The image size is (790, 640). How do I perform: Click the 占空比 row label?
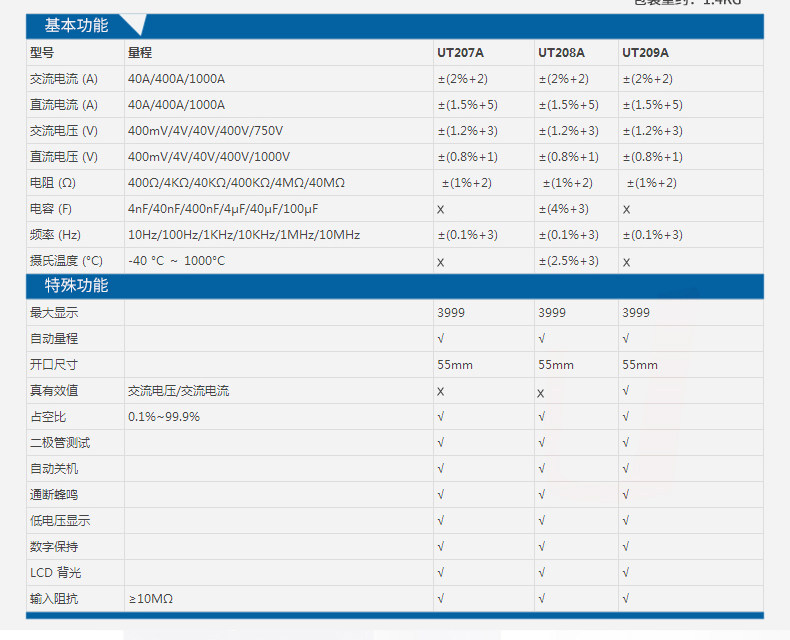tap(48, 417)
